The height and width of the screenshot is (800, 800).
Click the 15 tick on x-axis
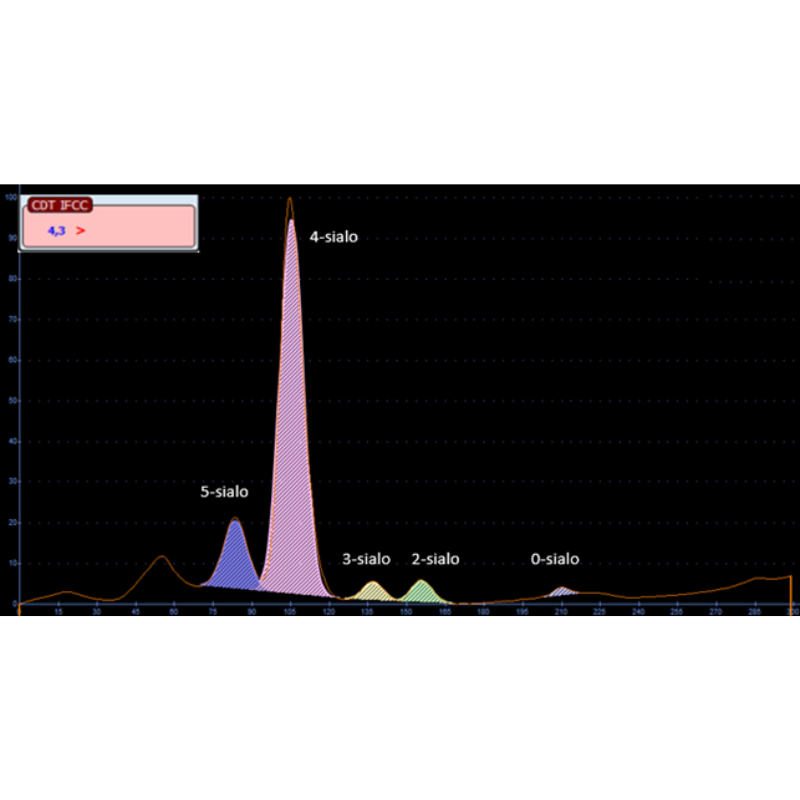58,612
